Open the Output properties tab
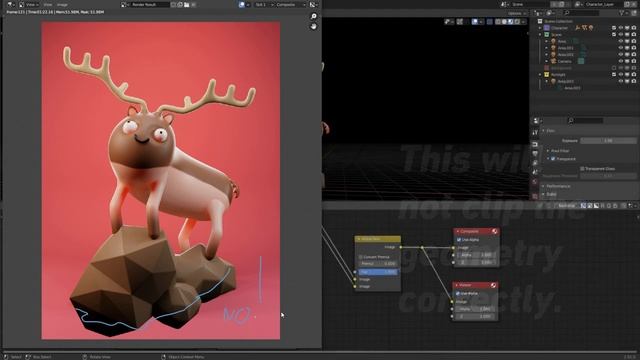Image resolution: width=640 pixels, height=360 pixels. (535, 153)
